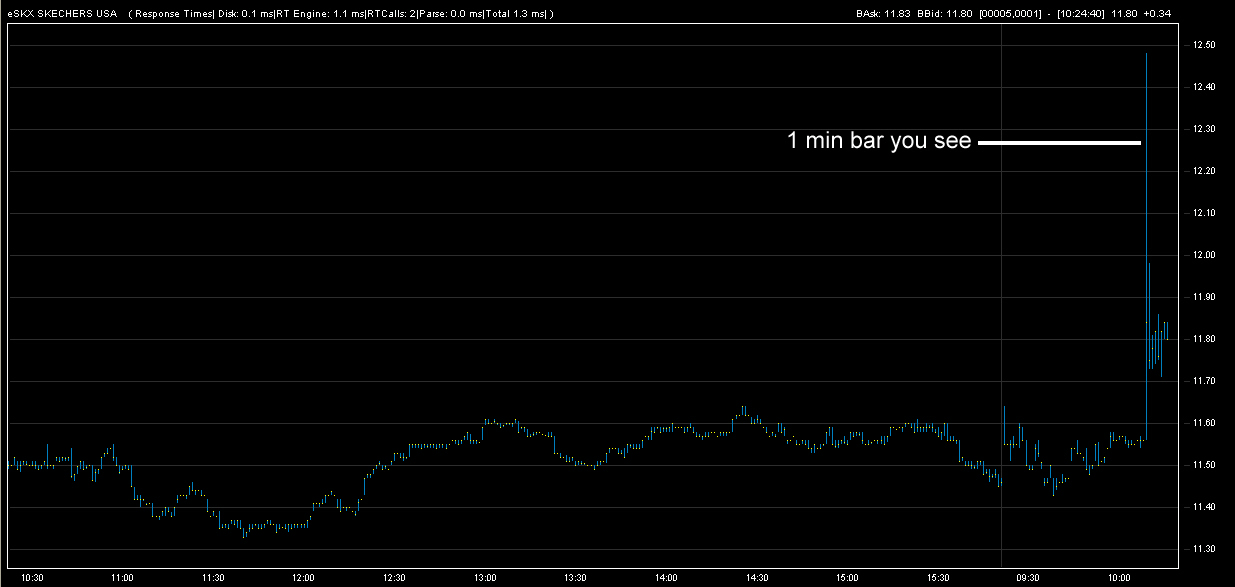Viewport: 1235px width, 587px height.
Task: Click the eSKX SKECHERS USA symbol title
Action: tap(62, 13)
